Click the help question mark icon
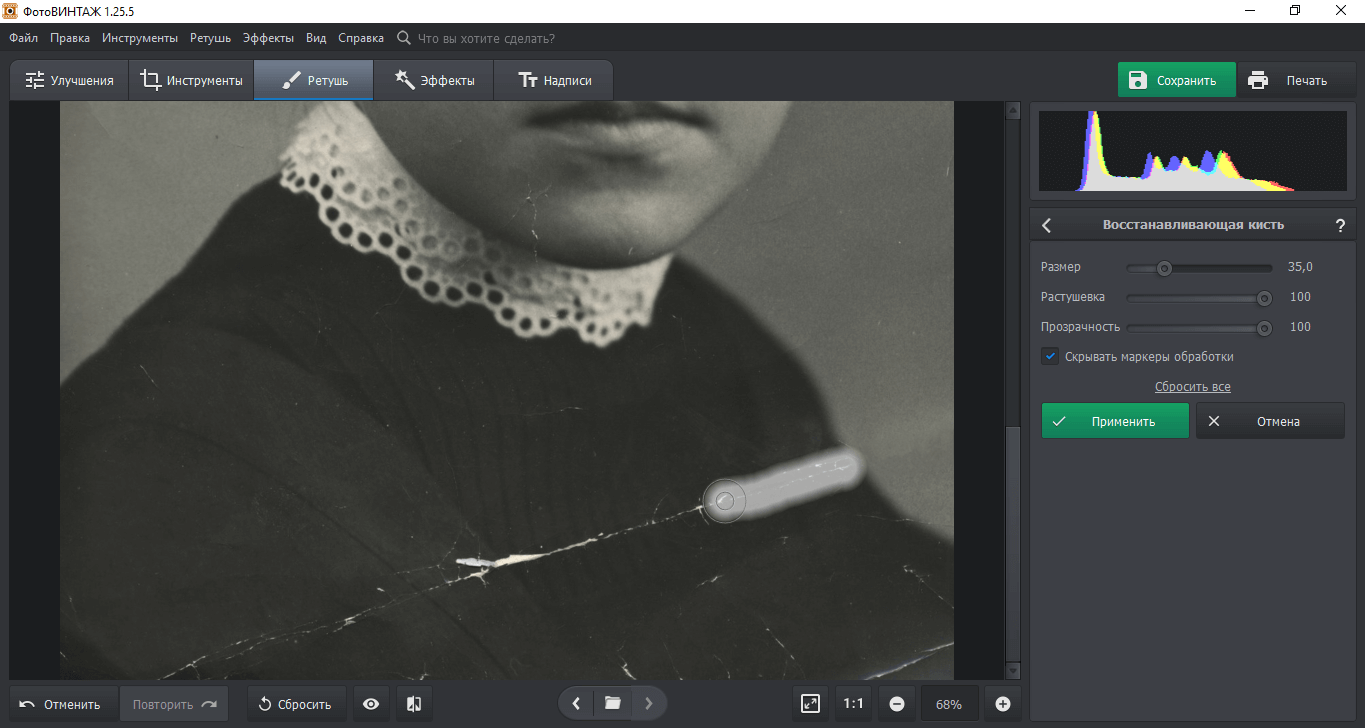The width and height of the screenshot is (1365, 728). pyautogui.click(x=1340, y=225)
